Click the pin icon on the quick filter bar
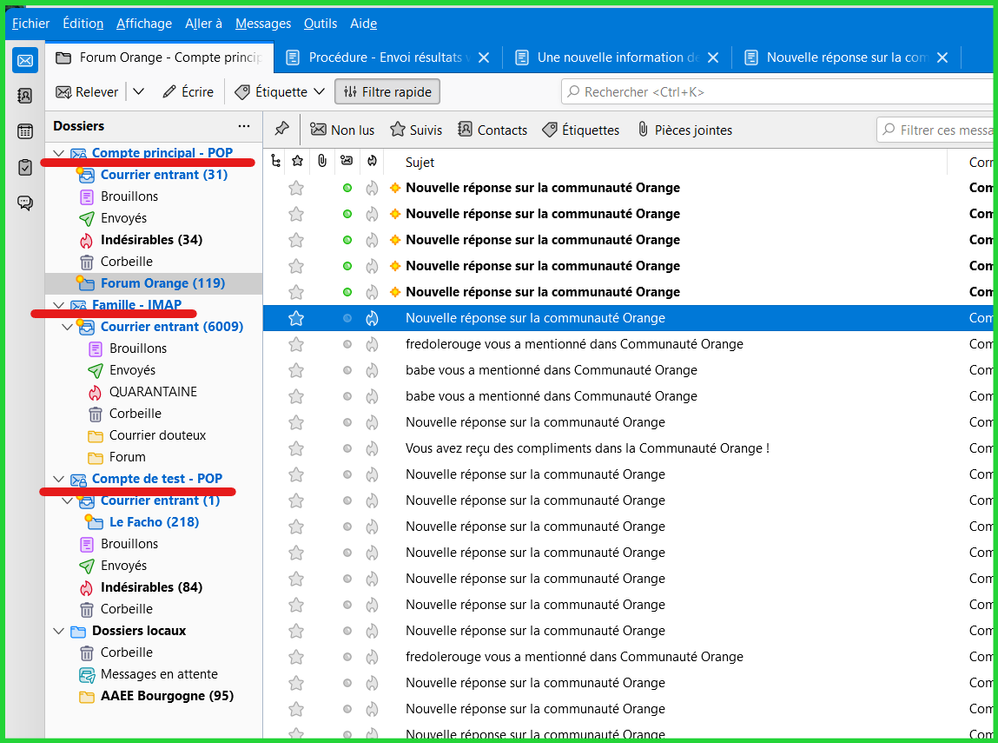Viewport: 998px width, 743px height. click(282, 129)
